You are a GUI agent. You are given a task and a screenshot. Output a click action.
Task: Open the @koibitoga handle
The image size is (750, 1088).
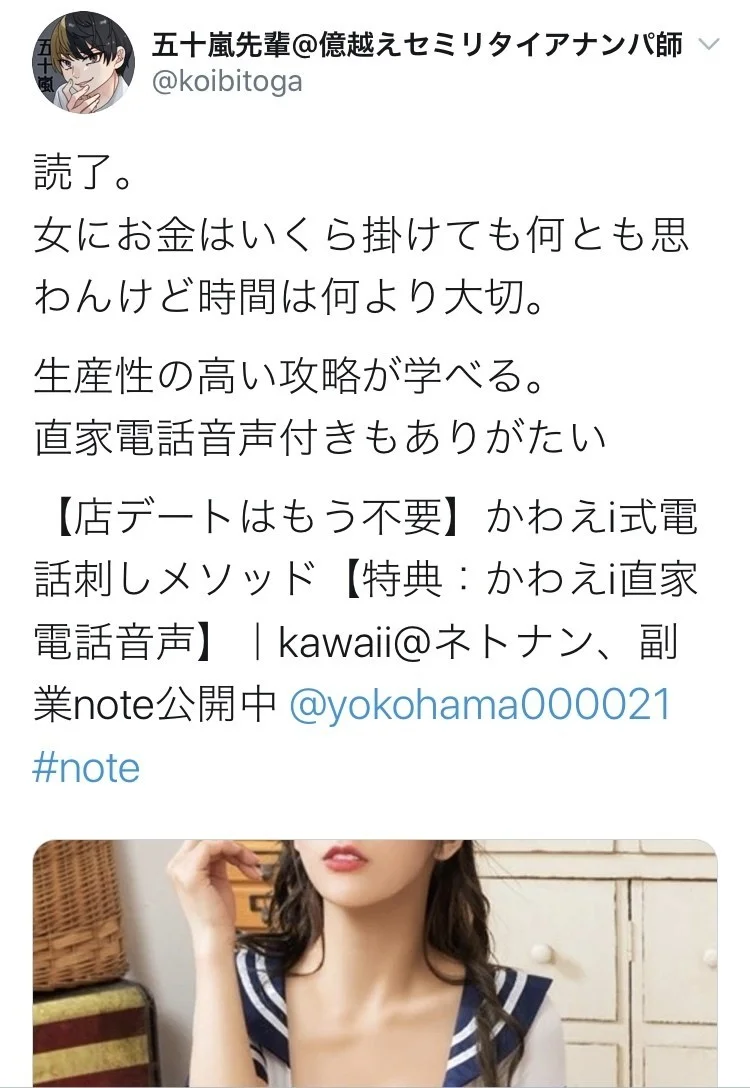(227, 82)
